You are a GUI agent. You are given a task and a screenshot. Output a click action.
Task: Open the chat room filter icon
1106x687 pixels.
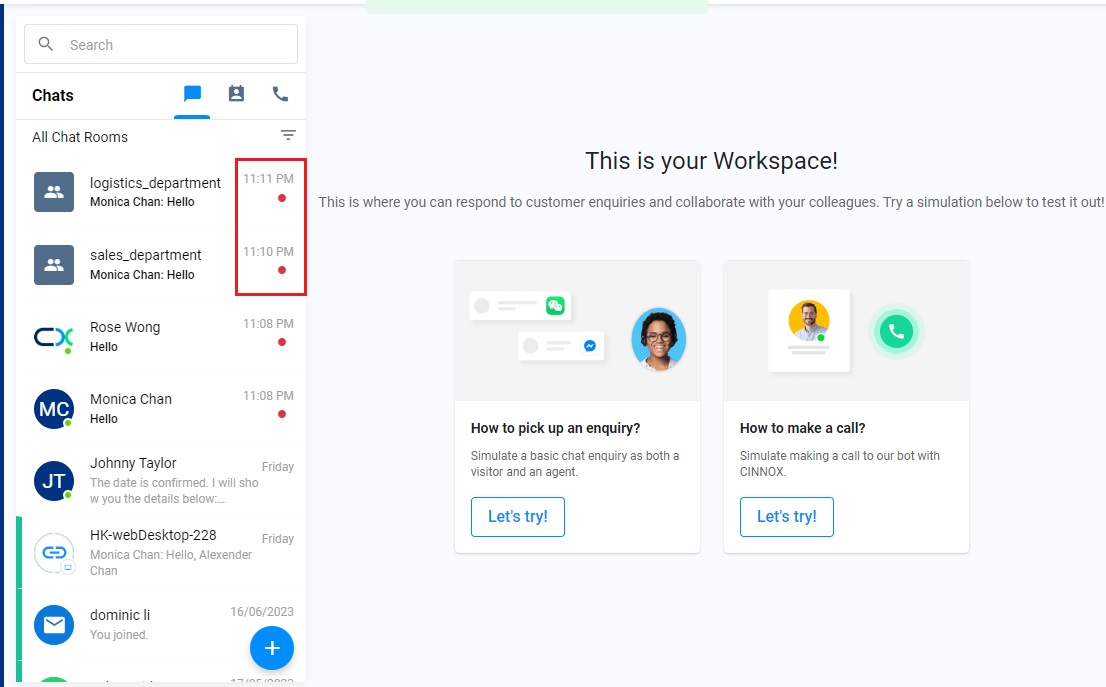[288, 135]
